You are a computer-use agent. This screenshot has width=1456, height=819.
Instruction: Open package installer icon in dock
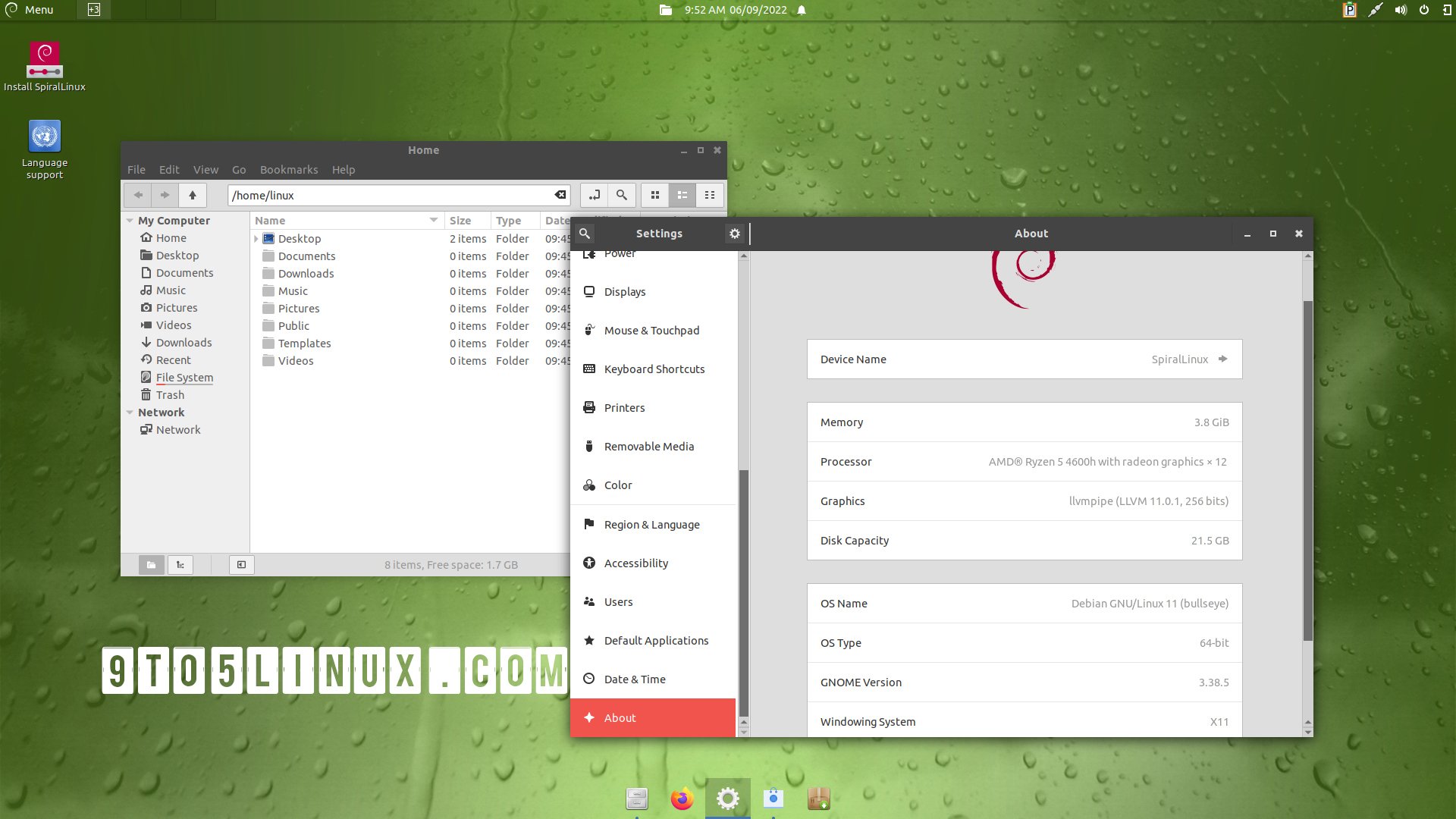click(x=819, y=799)
